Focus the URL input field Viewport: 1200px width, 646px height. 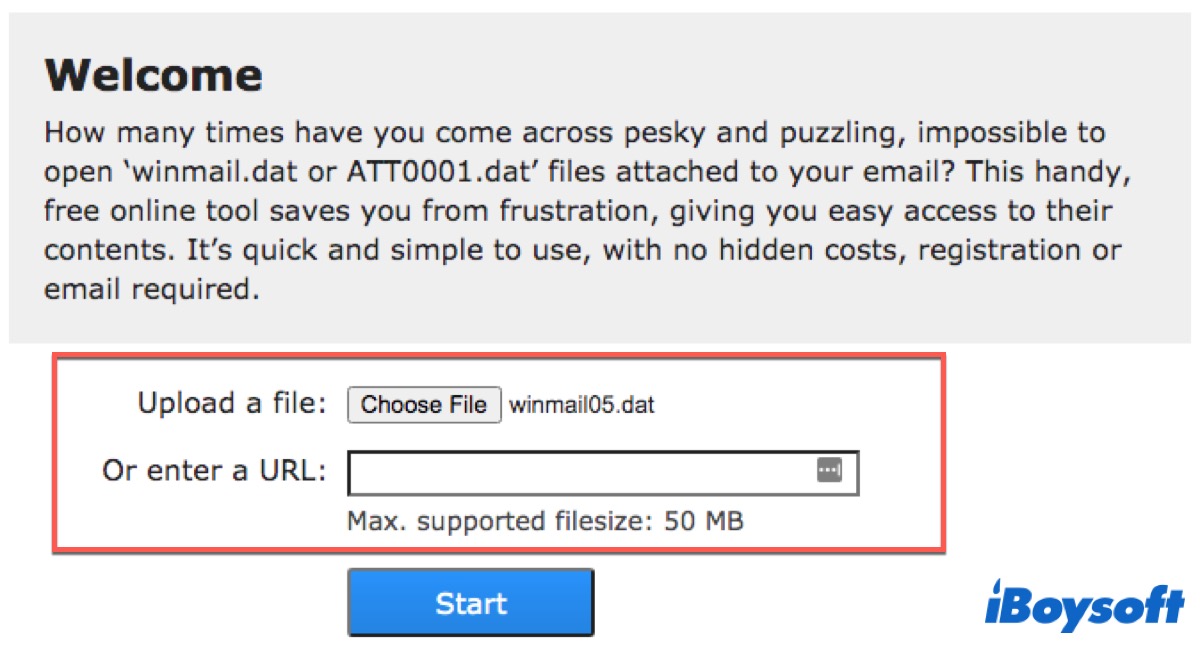[580, 473]
